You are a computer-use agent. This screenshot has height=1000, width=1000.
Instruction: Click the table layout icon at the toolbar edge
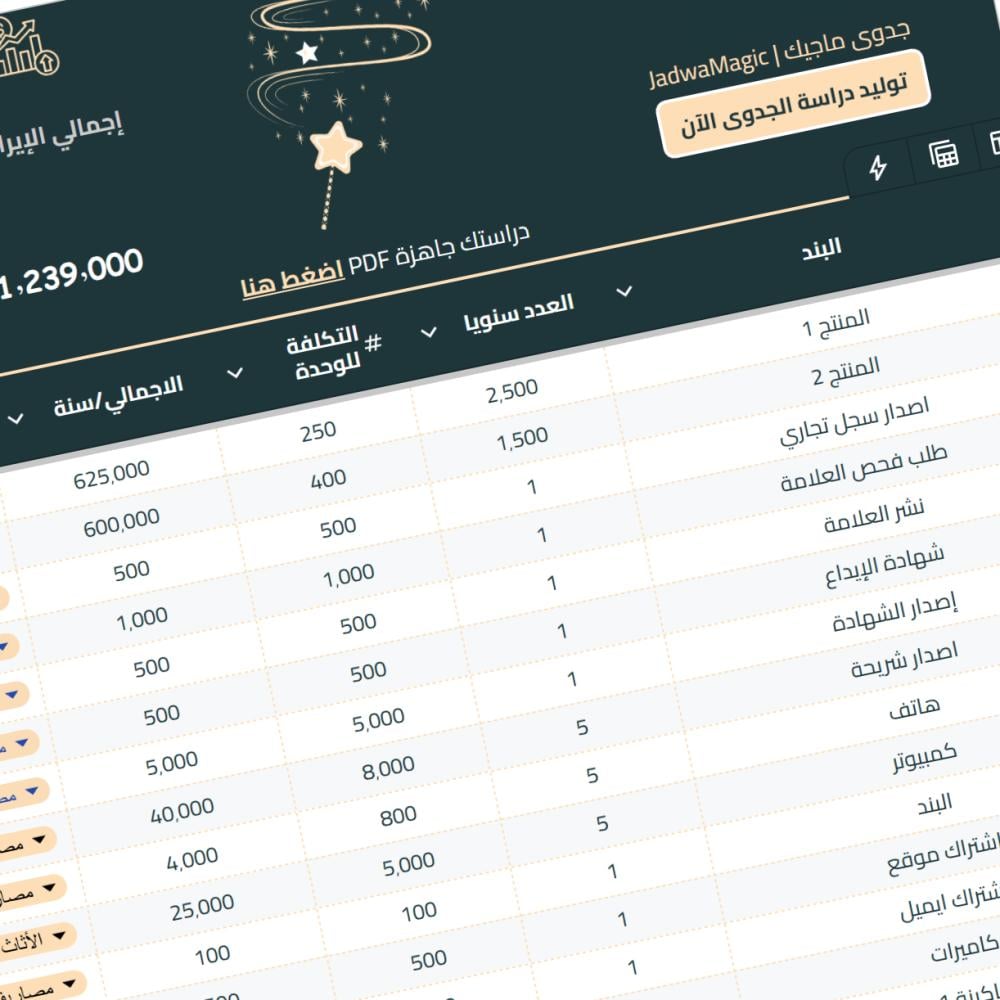click(995, 143)
